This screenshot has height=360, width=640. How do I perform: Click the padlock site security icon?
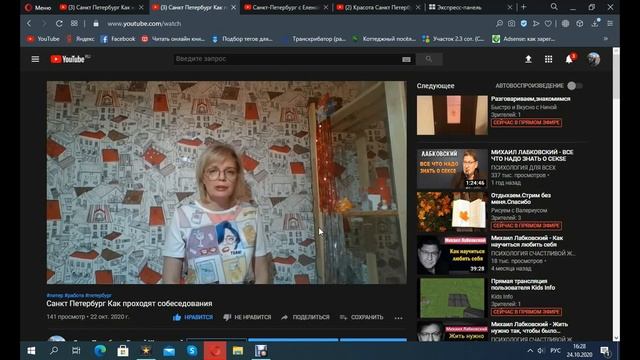click(96, 24)
